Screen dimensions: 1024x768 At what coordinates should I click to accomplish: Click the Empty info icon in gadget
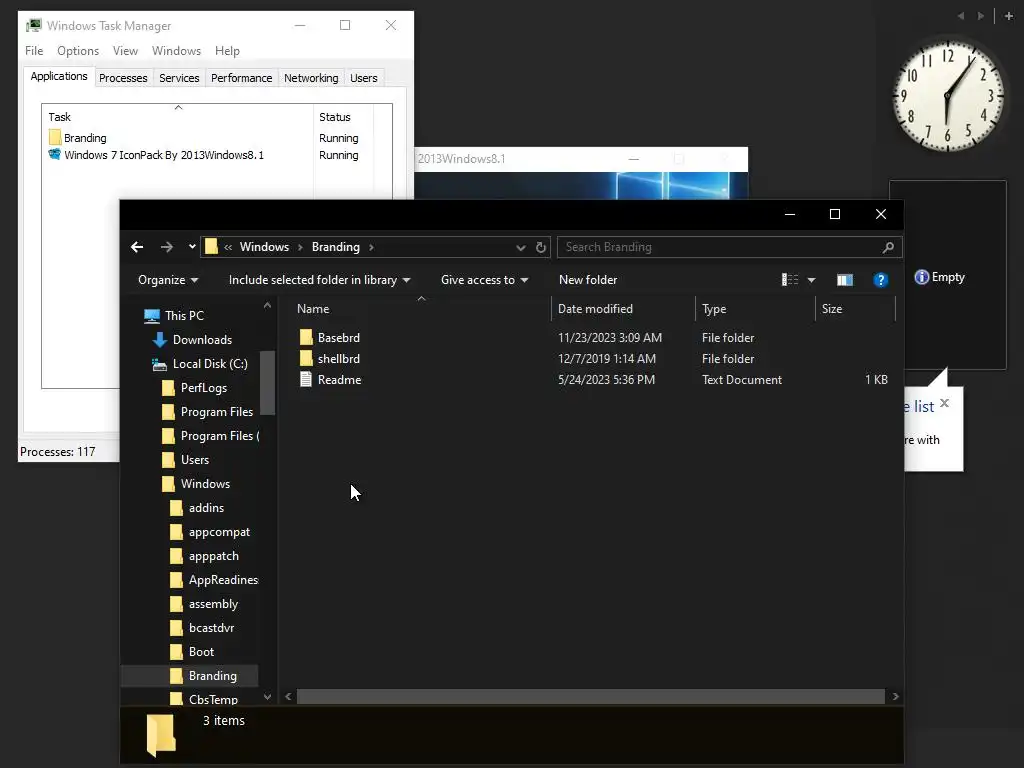coord(921,277)
